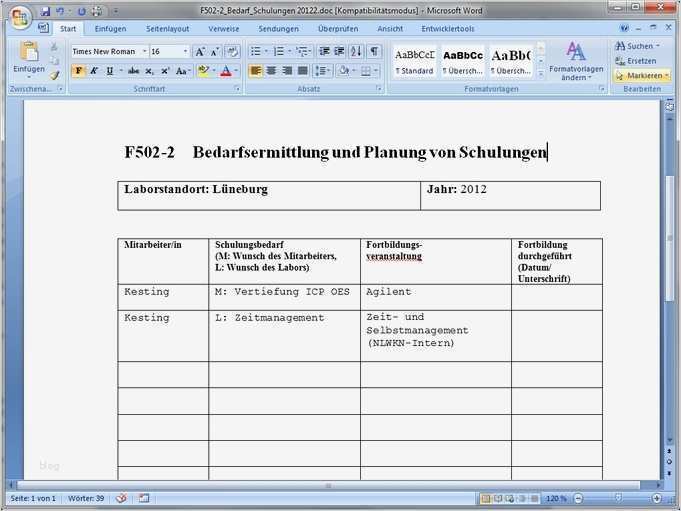
Task: Apply the red font color
Action: (226, 71)
